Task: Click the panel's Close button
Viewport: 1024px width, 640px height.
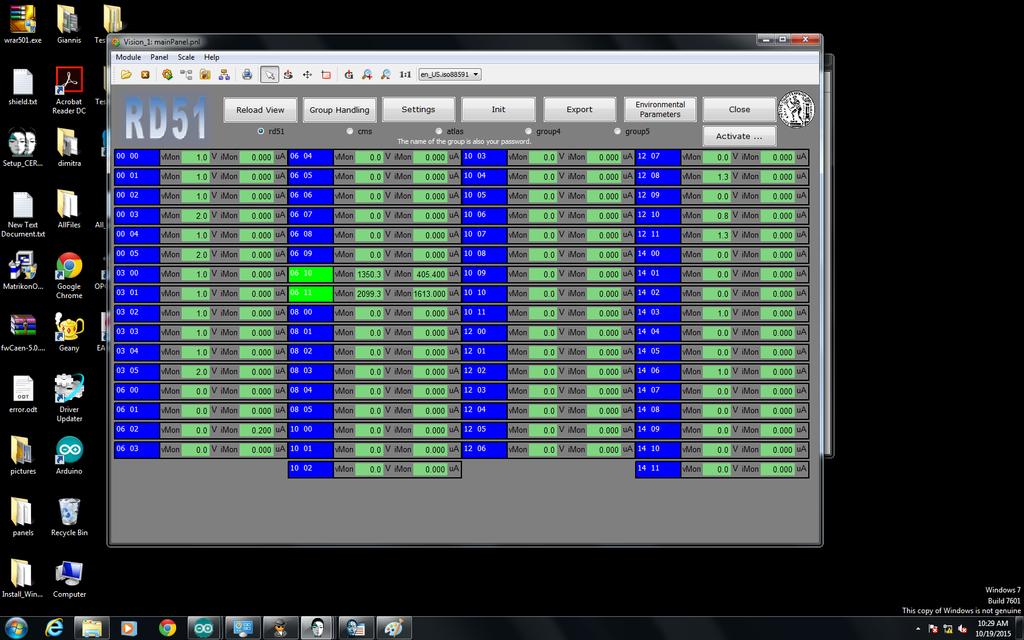Action: tap(739, 110)
